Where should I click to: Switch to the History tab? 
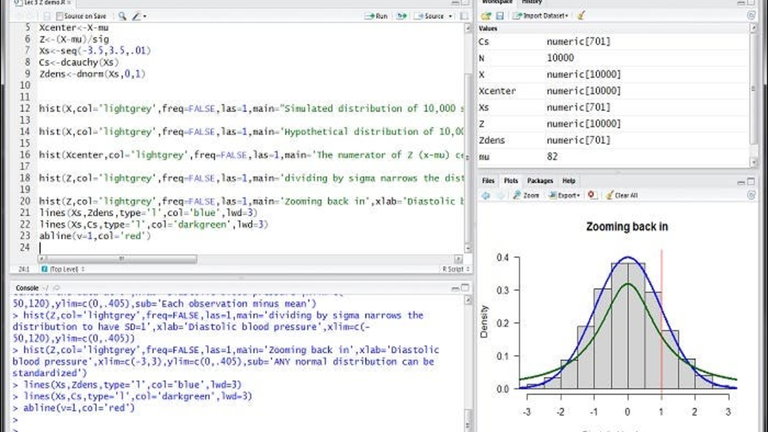pyautogui.click(x=532, y=2)
